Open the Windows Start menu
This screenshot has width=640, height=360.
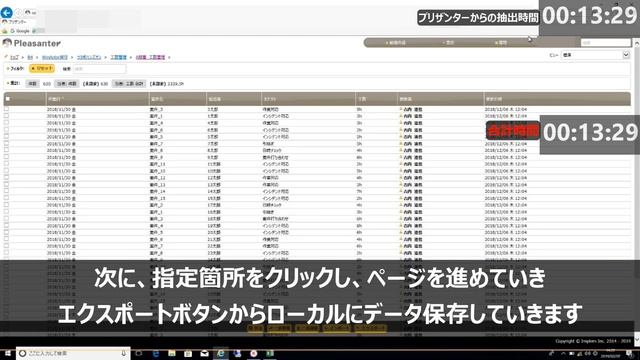[7, 353]
